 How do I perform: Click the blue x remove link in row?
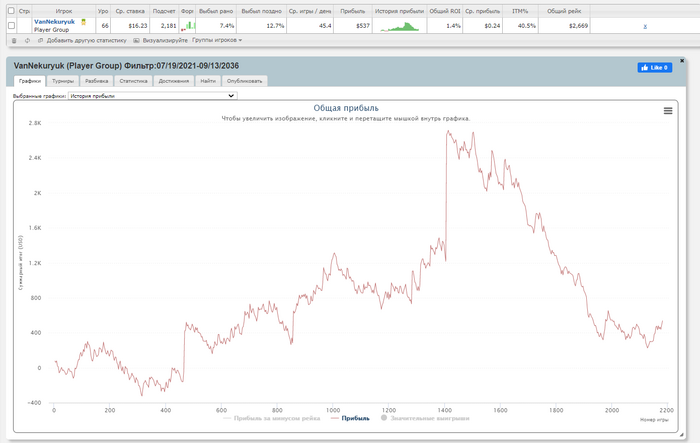click(x=645, y=26)
